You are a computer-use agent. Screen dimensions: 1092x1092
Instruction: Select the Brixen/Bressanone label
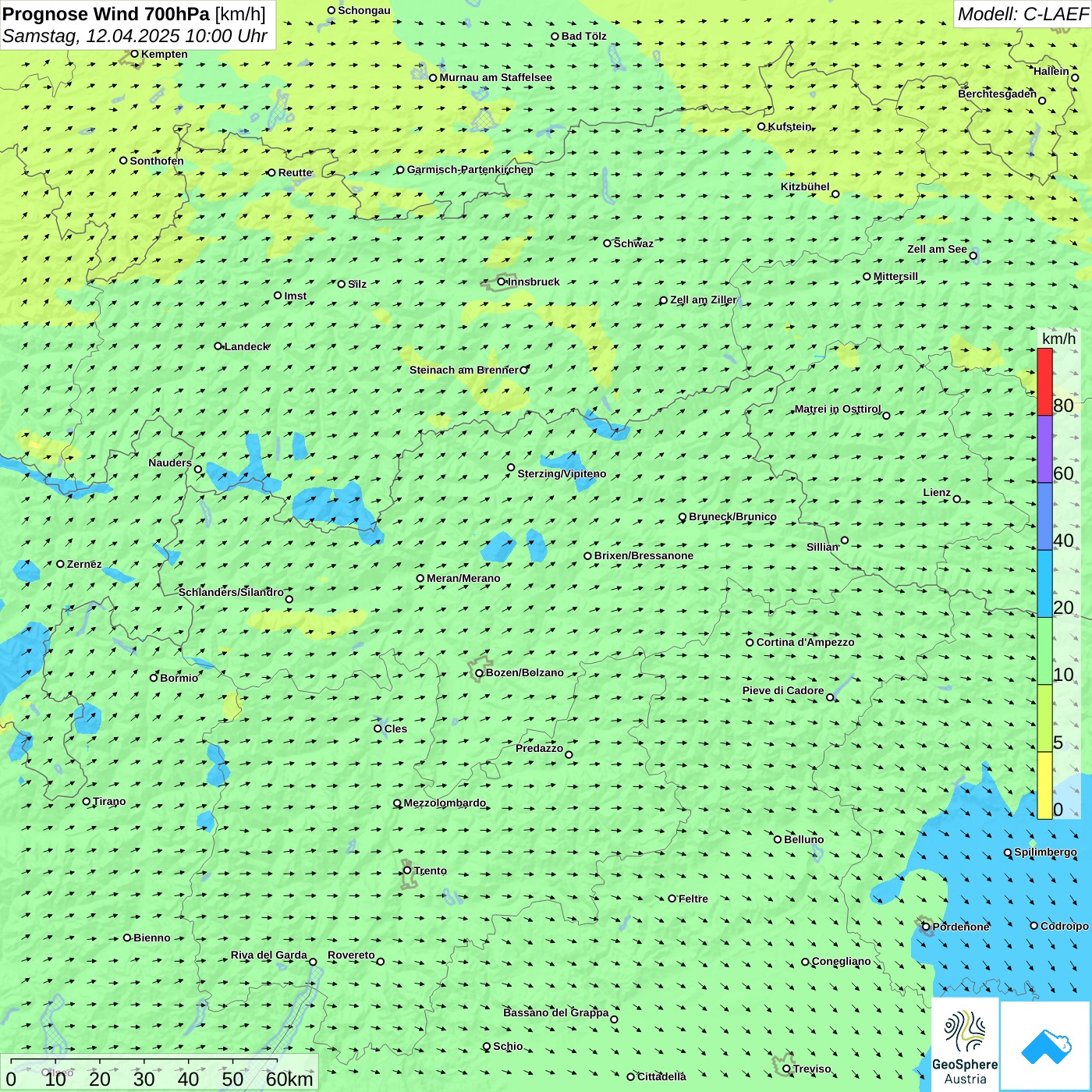point(643,555)
